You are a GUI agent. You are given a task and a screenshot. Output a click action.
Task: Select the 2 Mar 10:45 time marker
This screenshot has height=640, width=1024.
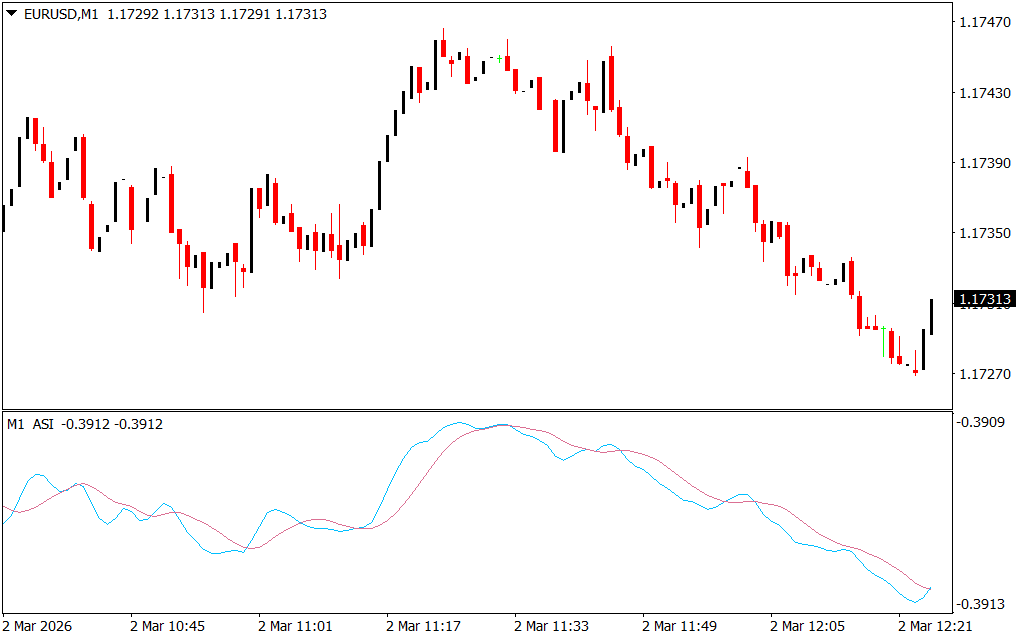(167, 626)
